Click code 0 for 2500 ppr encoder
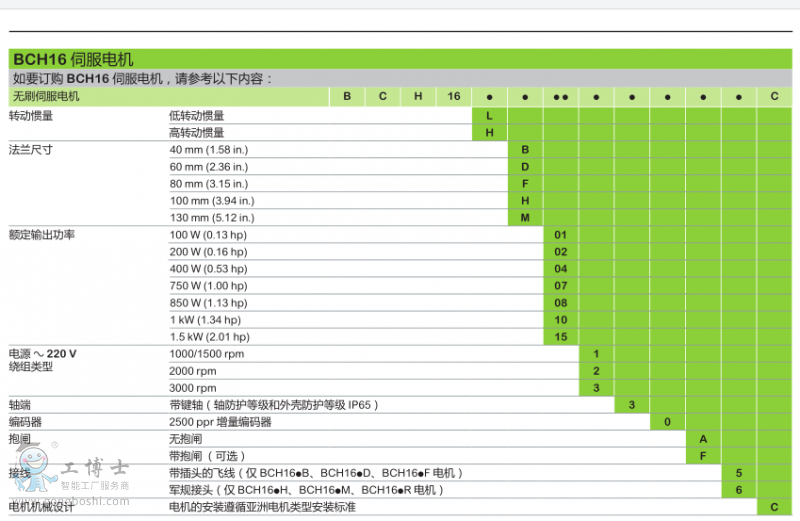Image resolution: width=800 pixels, height=521 pixels. click(x=668, y=422)
